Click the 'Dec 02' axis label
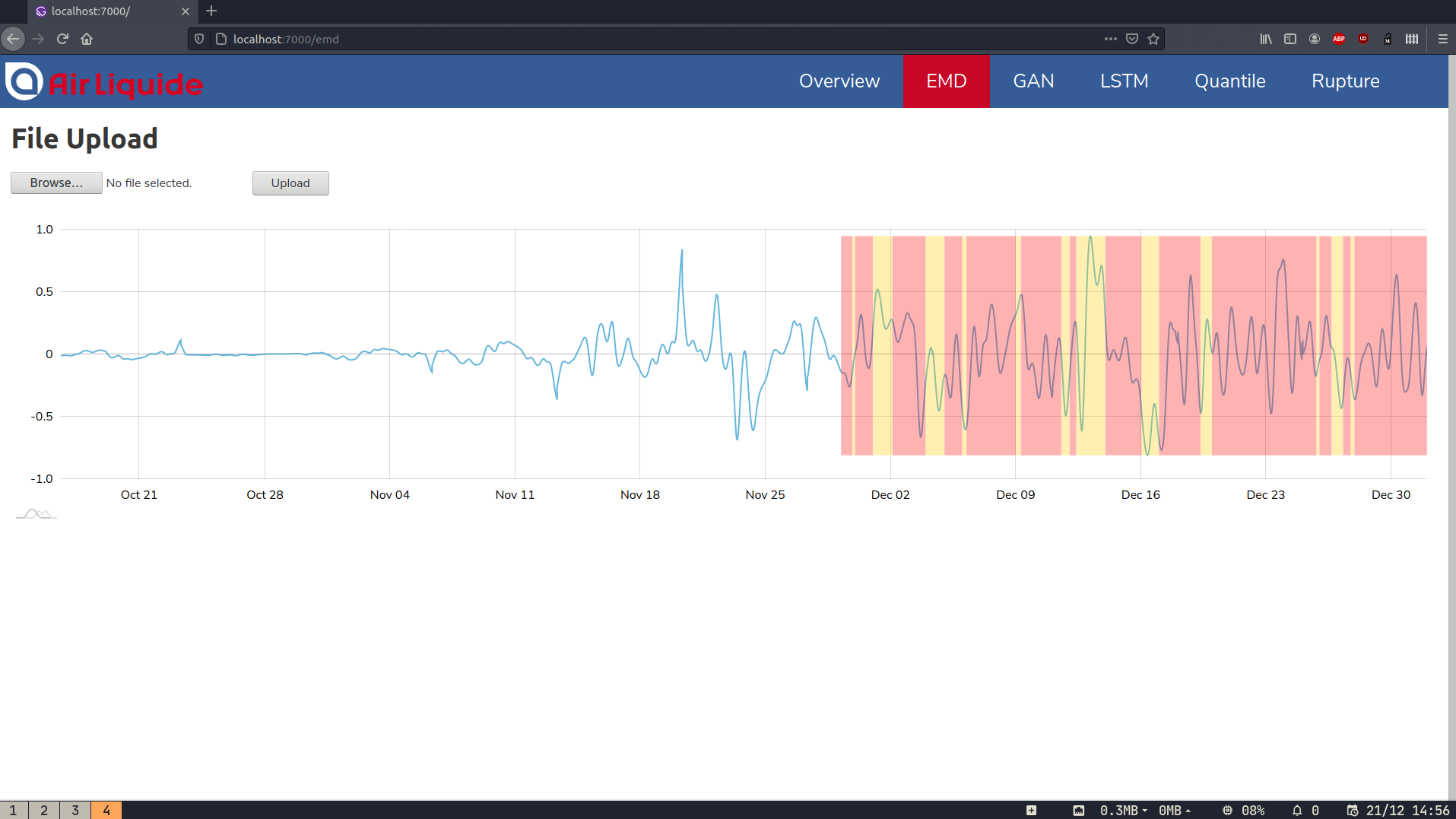Viewport: 1456px width, 819px height. coord(890,494)
